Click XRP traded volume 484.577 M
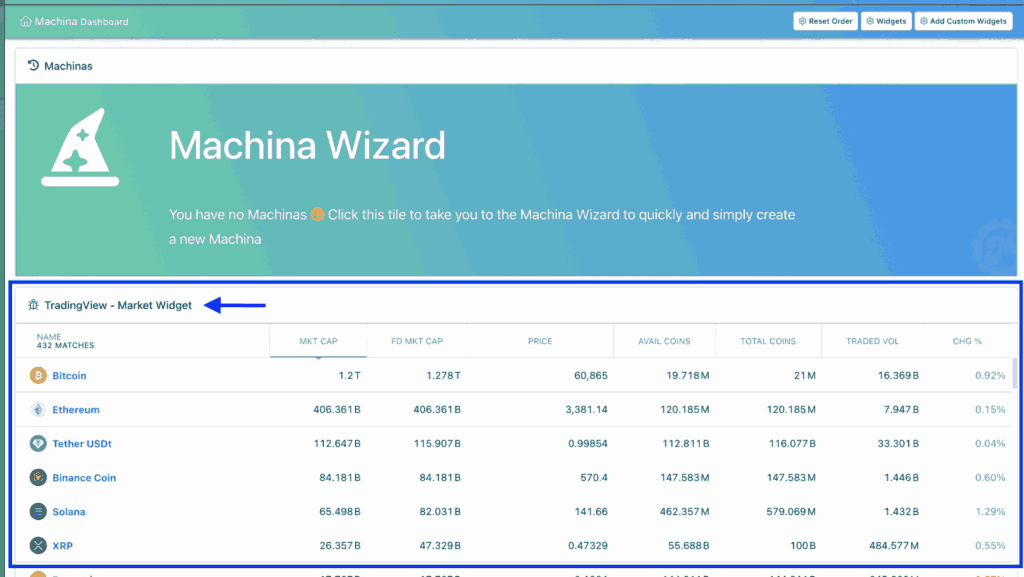 [x=894, y=545]
